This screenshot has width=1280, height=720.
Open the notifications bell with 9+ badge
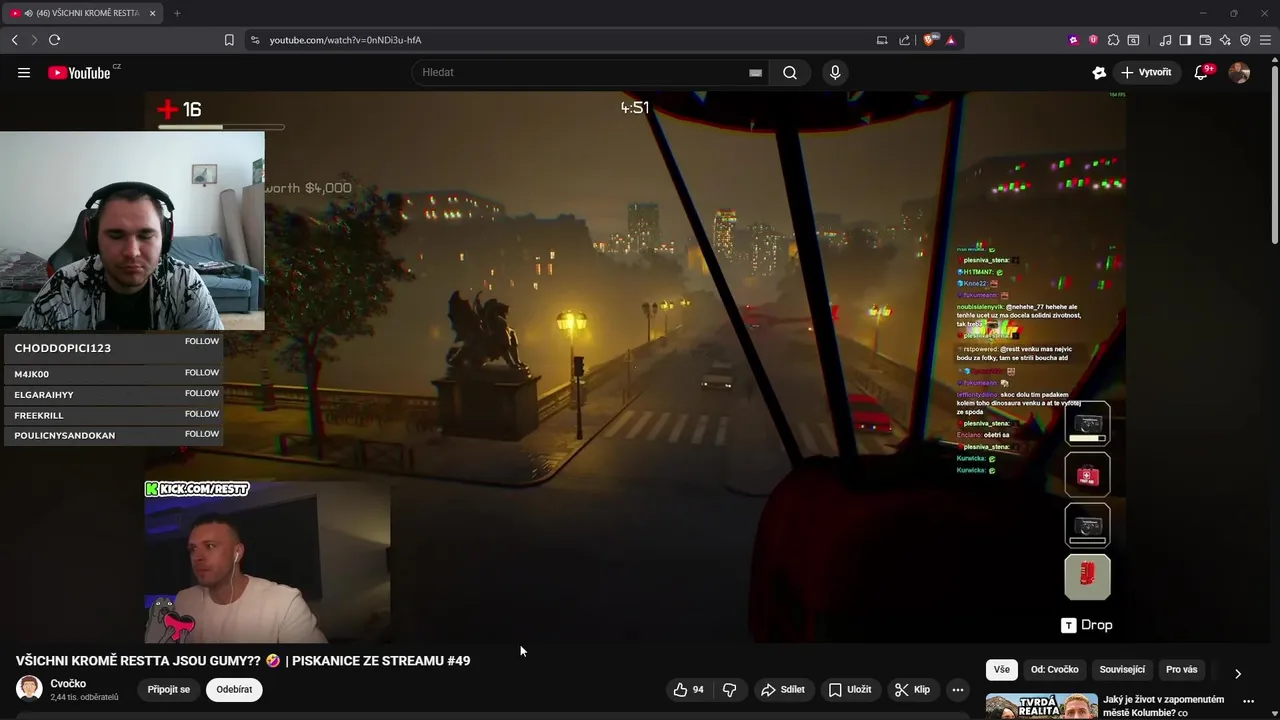pos(1201,72)
